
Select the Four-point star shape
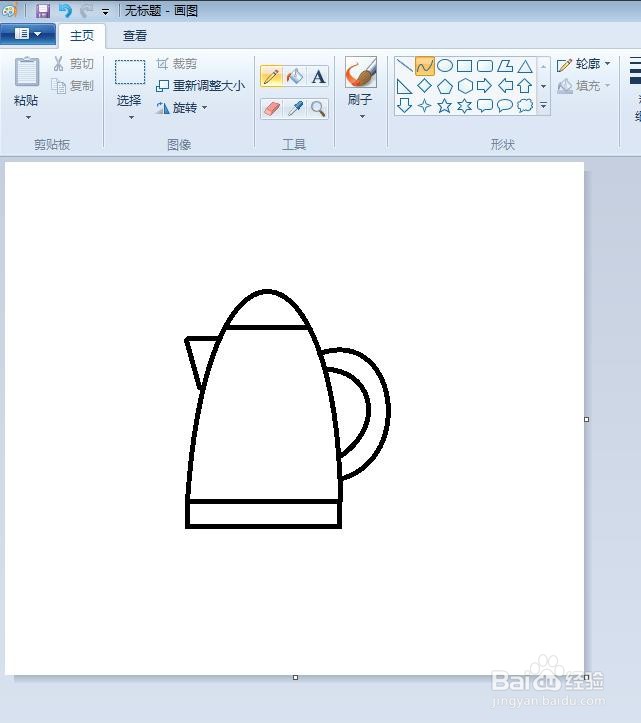424,106
